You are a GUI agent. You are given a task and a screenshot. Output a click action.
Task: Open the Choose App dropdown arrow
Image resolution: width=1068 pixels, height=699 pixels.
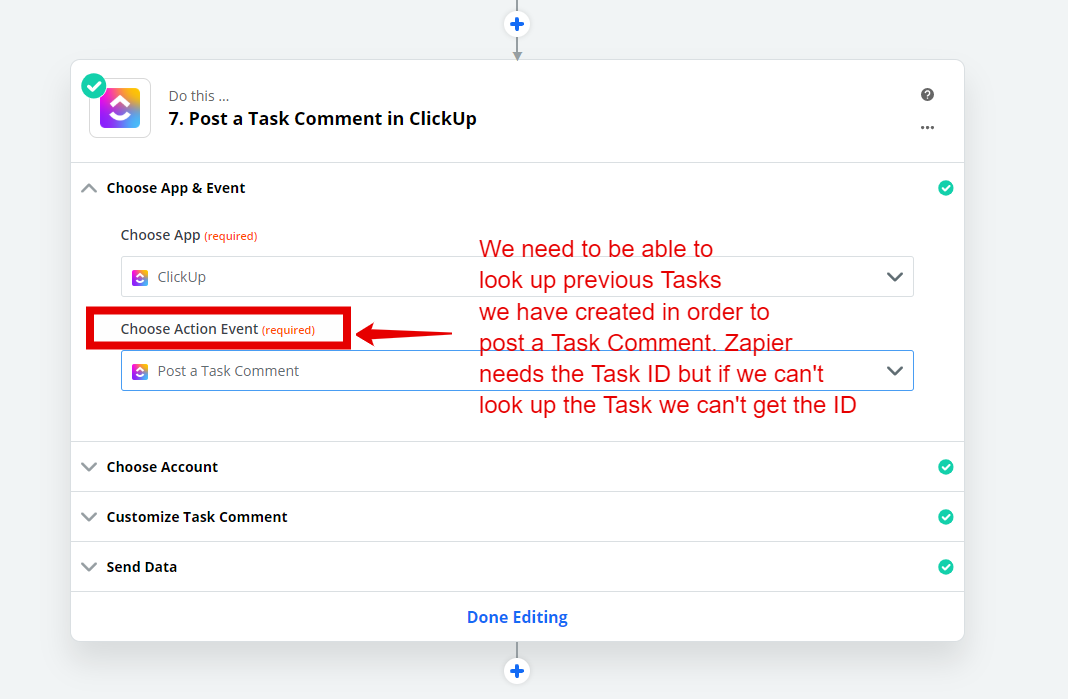click(x=894, y=277)
